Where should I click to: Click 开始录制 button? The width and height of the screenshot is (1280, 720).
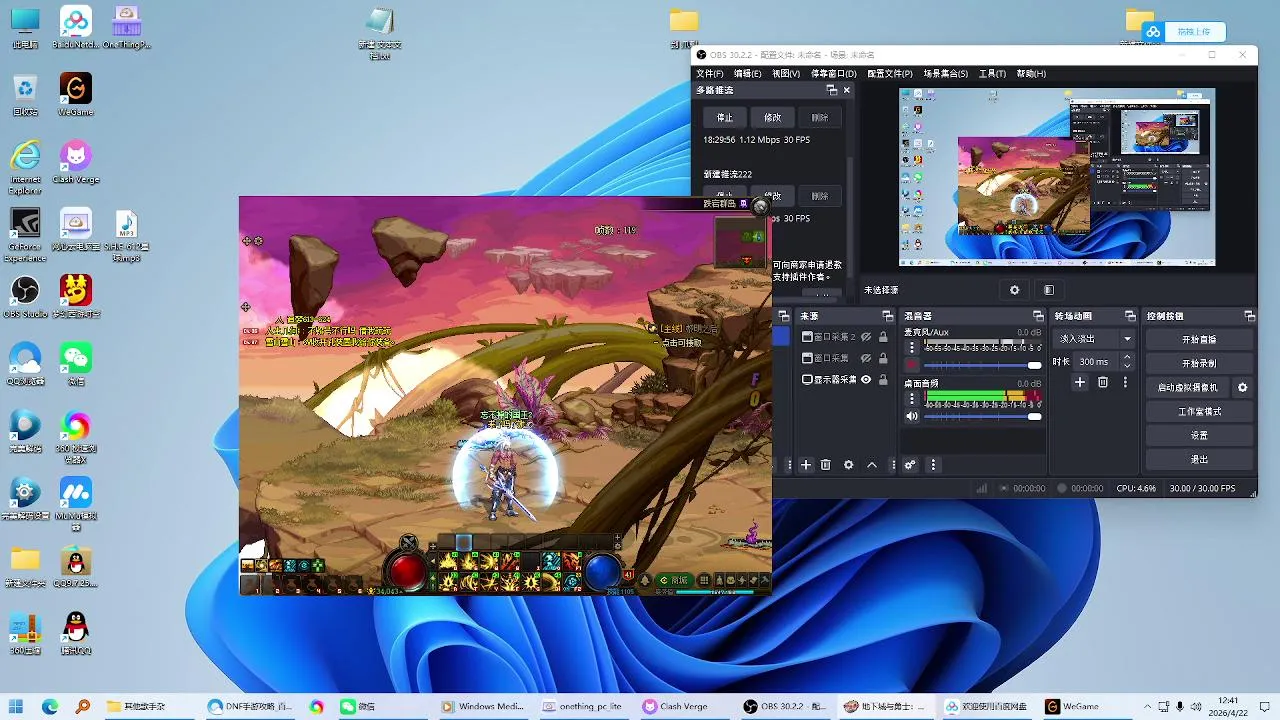point(1199,363)
